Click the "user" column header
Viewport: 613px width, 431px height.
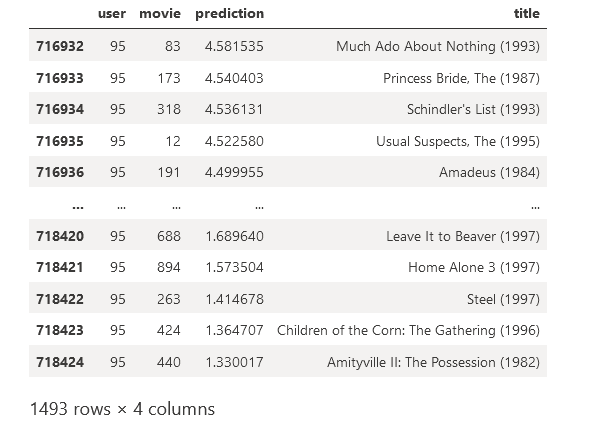pyautogui.click(x=112, y=14)
